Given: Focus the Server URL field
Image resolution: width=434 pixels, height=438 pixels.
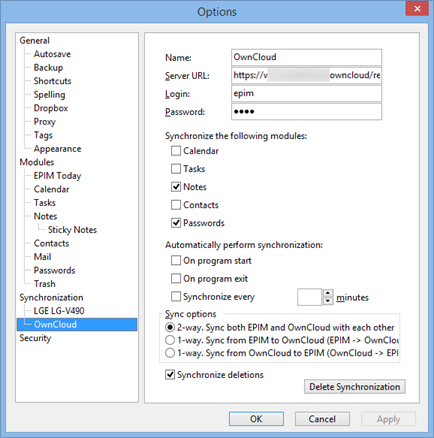Looking at the screenshot, I should (x=306, y=75).
